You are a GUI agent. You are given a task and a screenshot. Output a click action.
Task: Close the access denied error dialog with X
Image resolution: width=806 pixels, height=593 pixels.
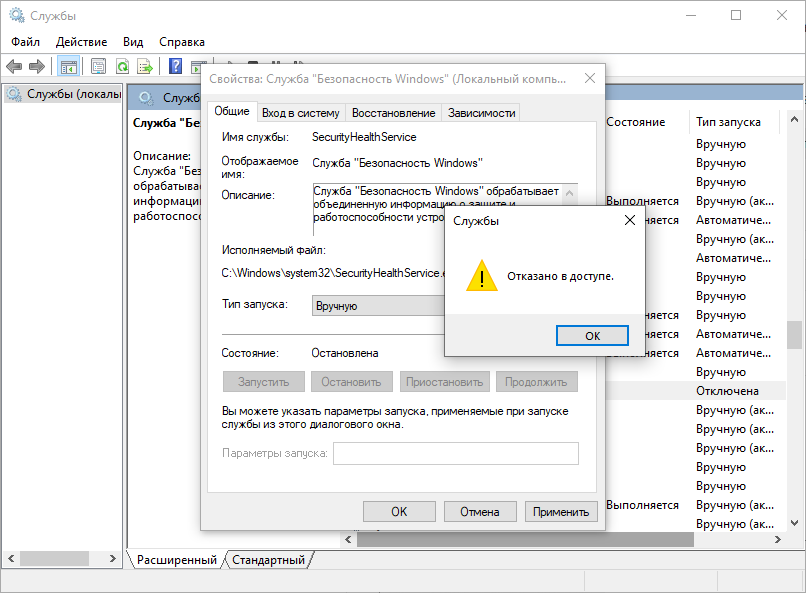coord(630,220)
